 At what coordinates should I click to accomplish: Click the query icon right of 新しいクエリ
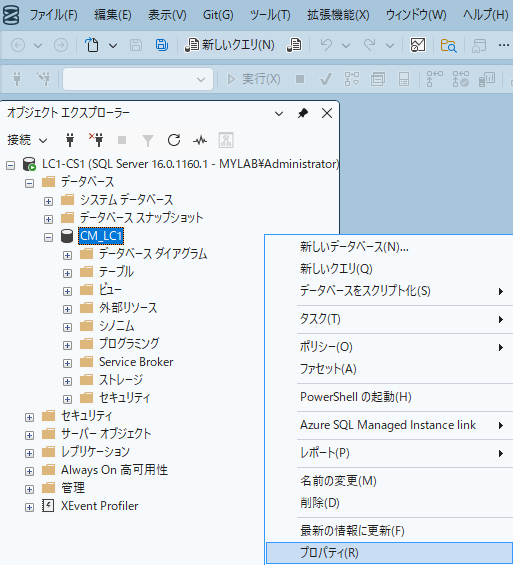click(x=294, y=45)
